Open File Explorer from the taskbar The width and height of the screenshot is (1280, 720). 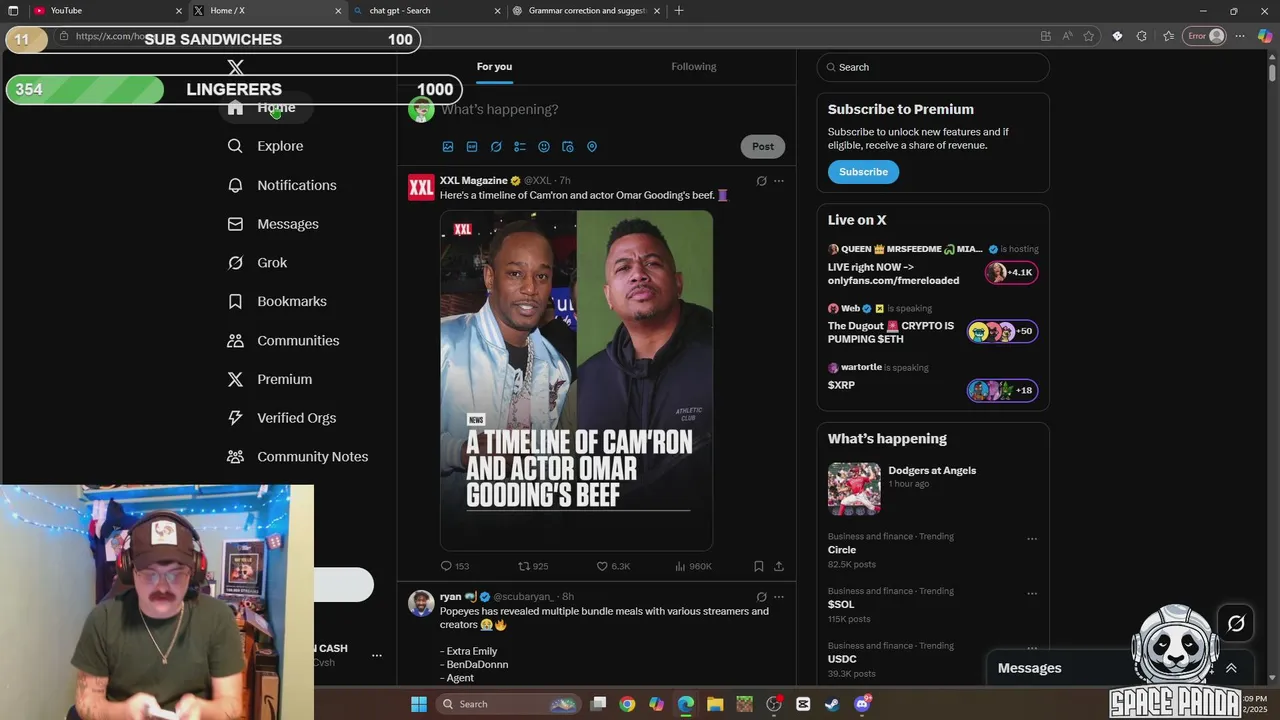(715, 704)
